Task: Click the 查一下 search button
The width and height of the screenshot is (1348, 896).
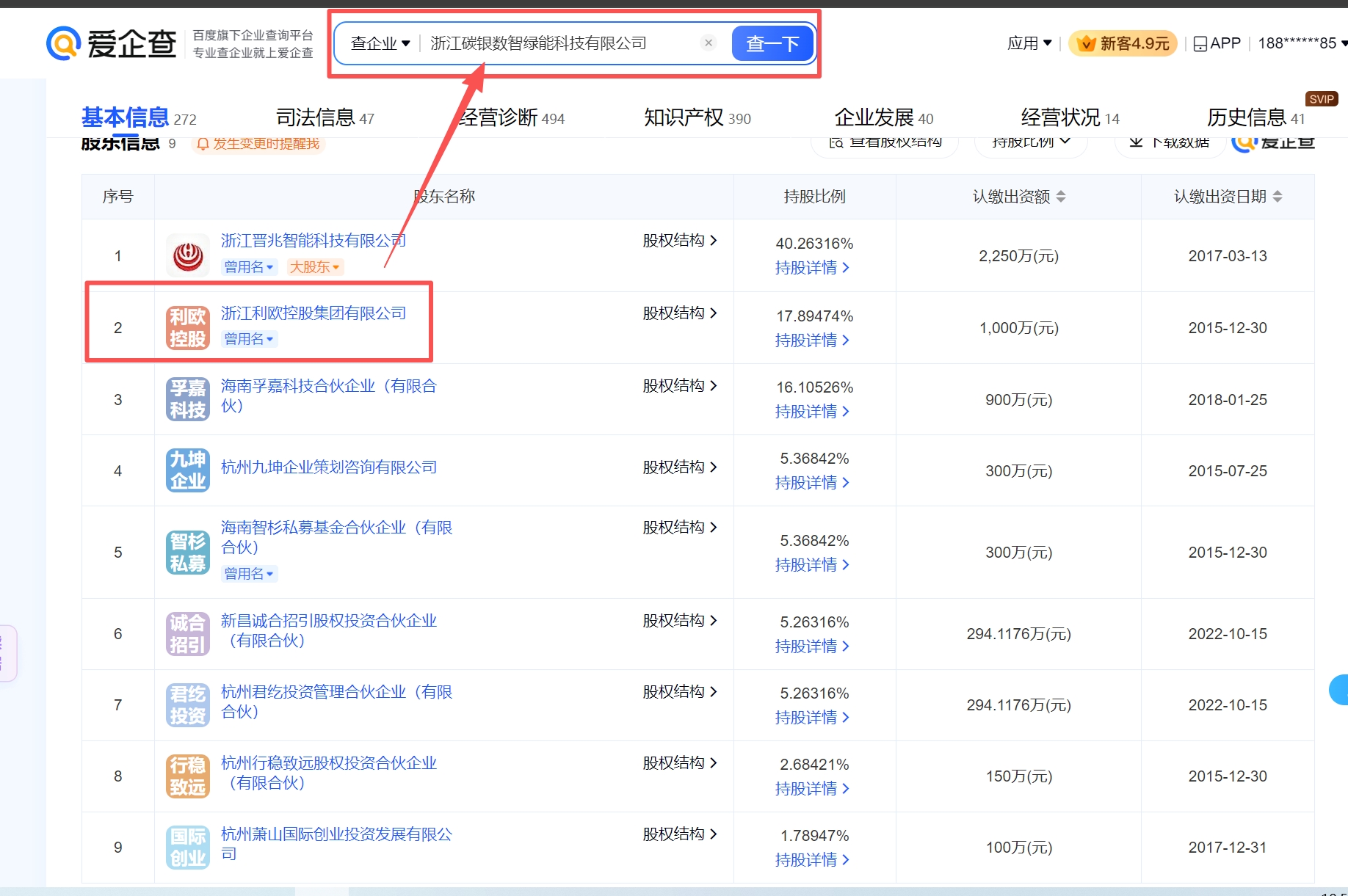Action: [772, 43]
